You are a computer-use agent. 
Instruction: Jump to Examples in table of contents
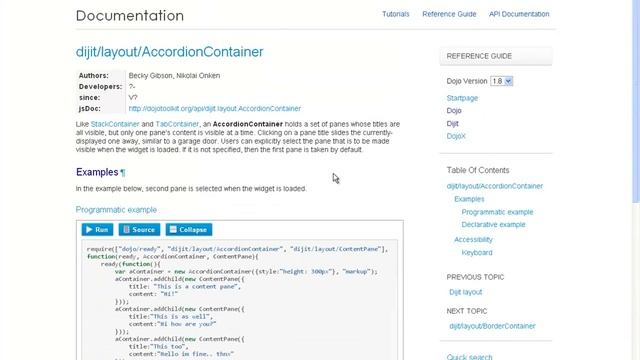click(x=469, y=199)
